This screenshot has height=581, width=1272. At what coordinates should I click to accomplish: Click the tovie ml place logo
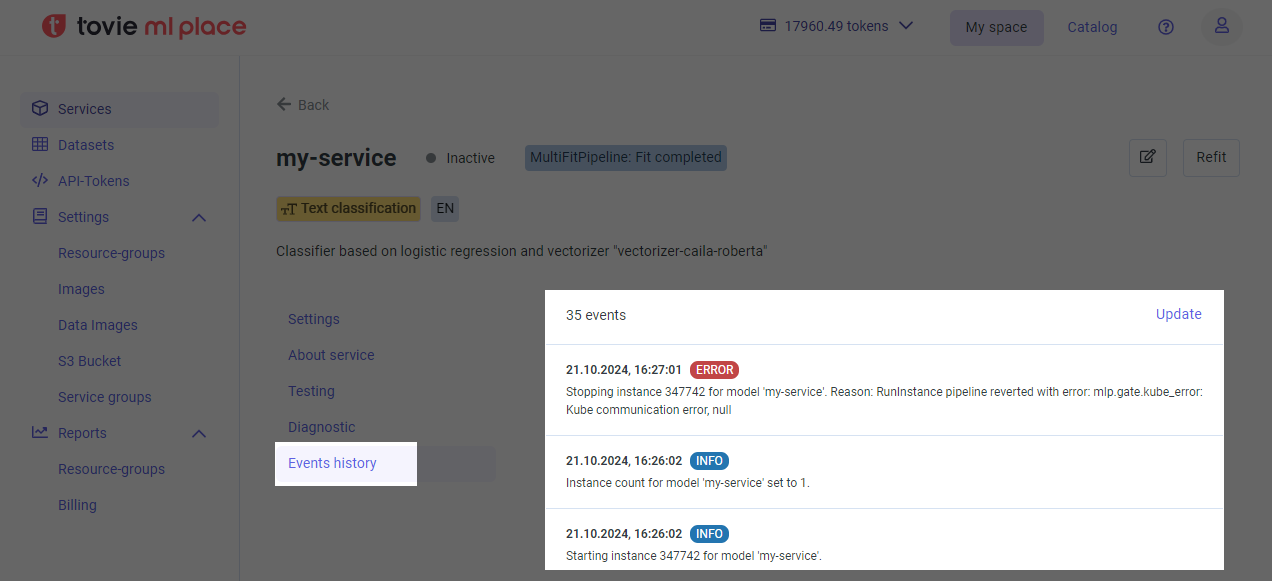pyautogui.click(x=144, y=27)
